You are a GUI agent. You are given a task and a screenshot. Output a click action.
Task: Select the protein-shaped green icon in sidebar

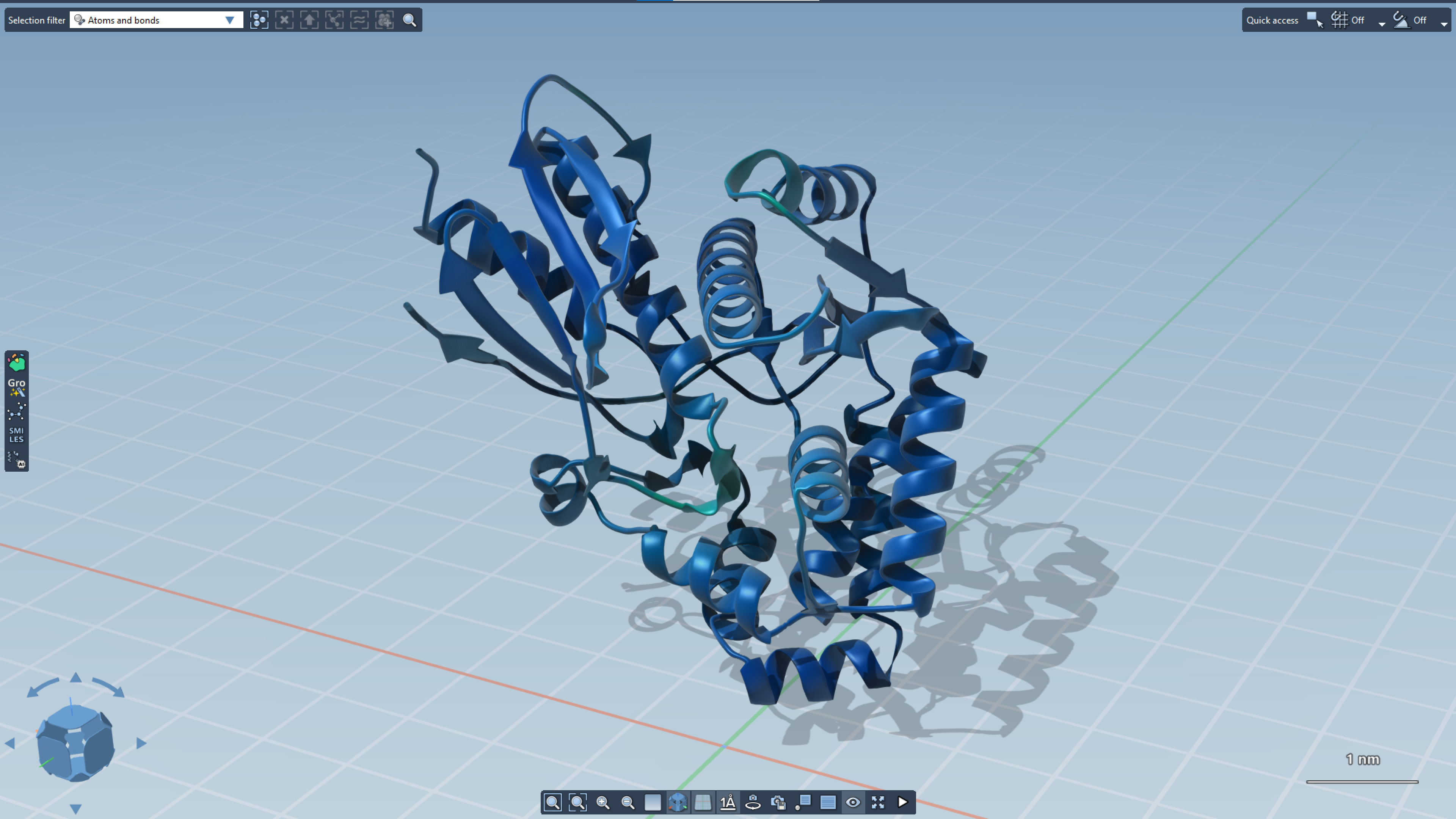click(16, 363)
